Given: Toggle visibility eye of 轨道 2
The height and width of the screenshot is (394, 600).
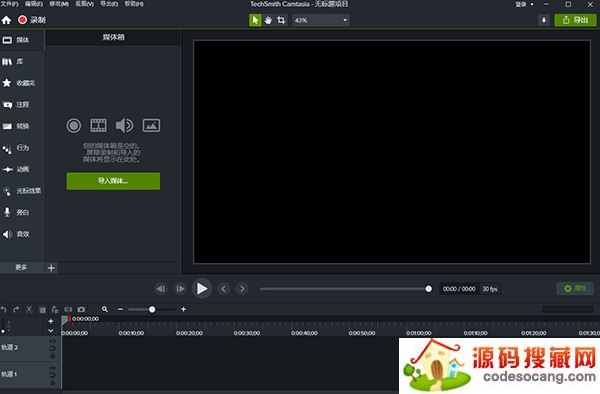Looking at the screenshot, I should 52,340.
